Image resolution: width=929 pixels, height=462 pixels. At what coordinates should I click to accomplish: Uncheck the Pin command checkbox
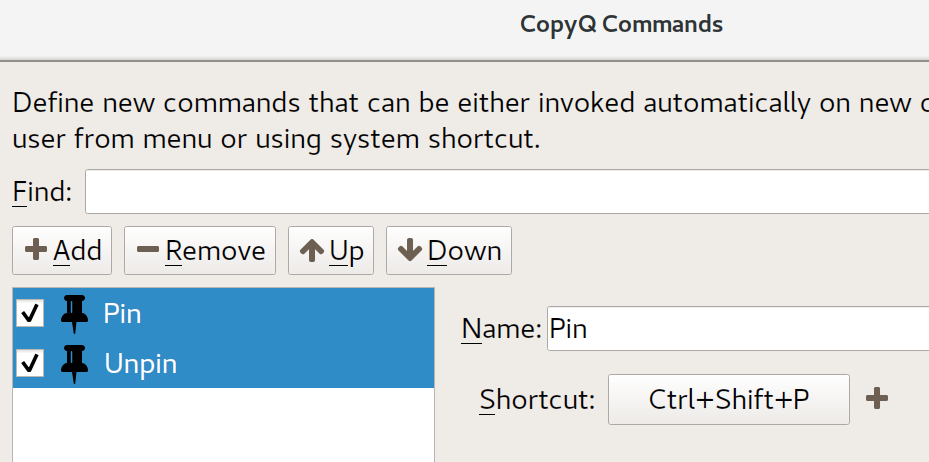tap(30, 313)
